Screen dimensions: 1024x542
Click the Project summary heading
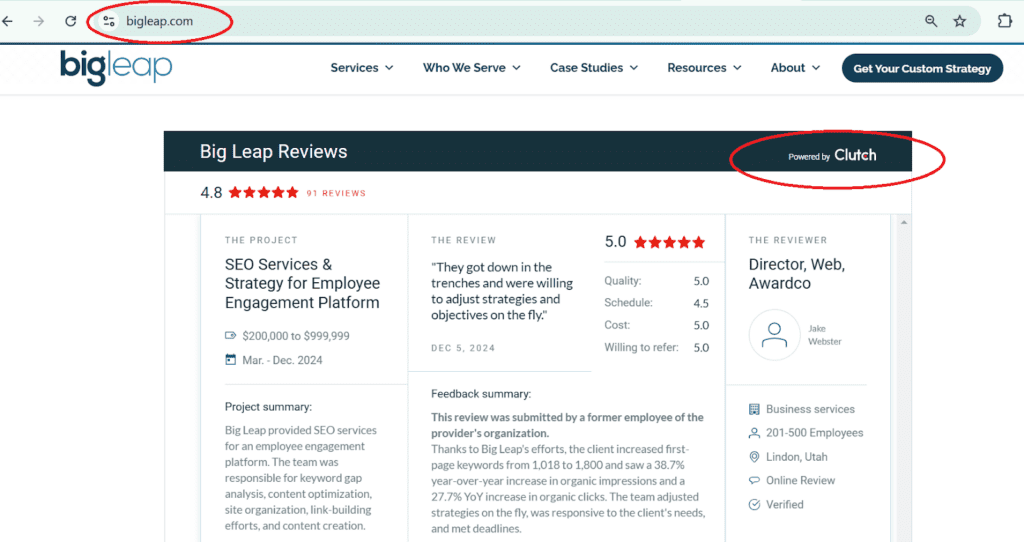pyautogui.click(x=268, y=407)
